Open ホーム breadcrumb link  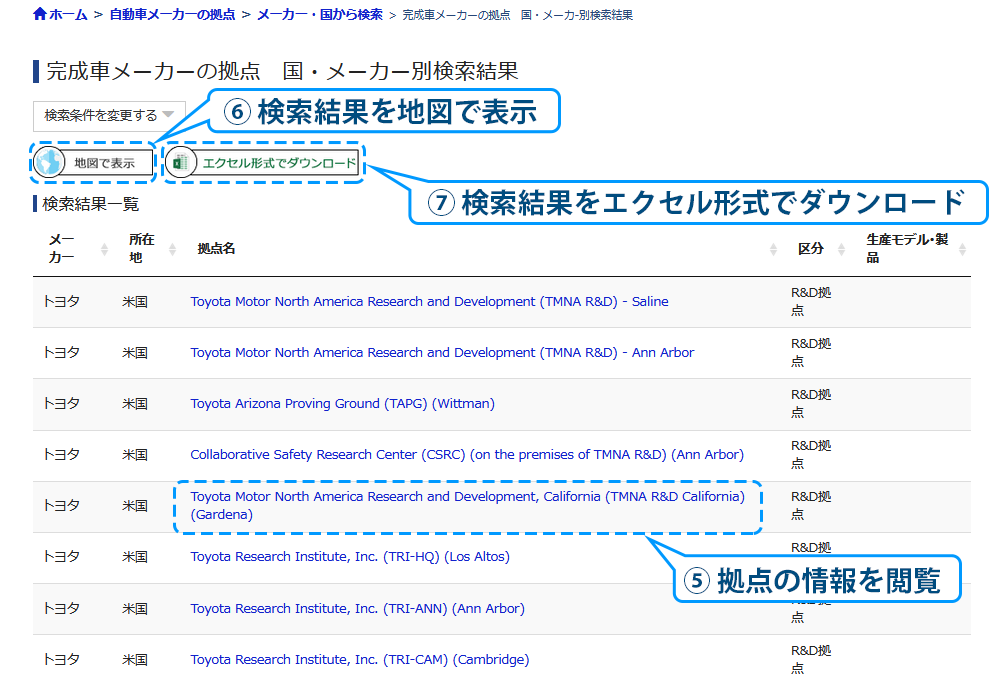68,14
